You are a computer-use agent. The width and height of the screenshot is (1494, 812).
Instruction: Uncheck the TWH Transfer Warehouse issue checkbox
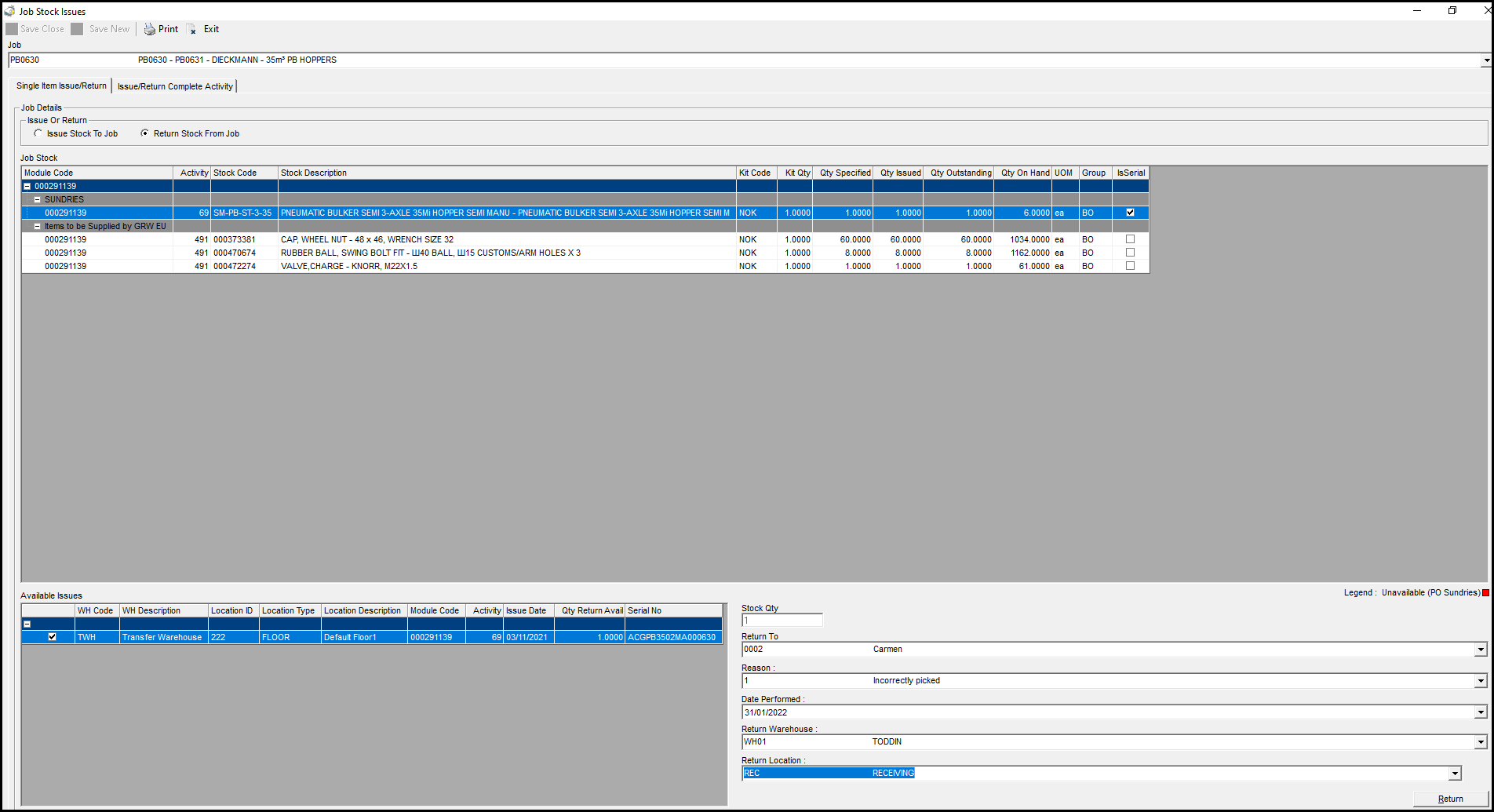53,637
